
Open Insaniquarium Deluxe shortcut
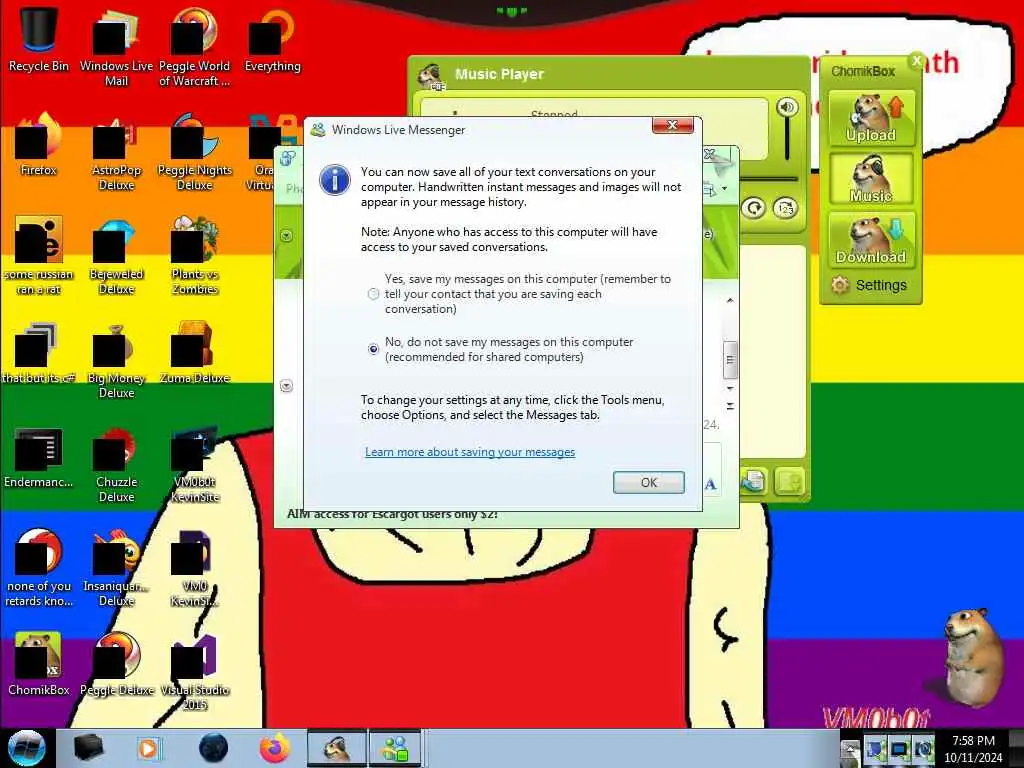116,567
